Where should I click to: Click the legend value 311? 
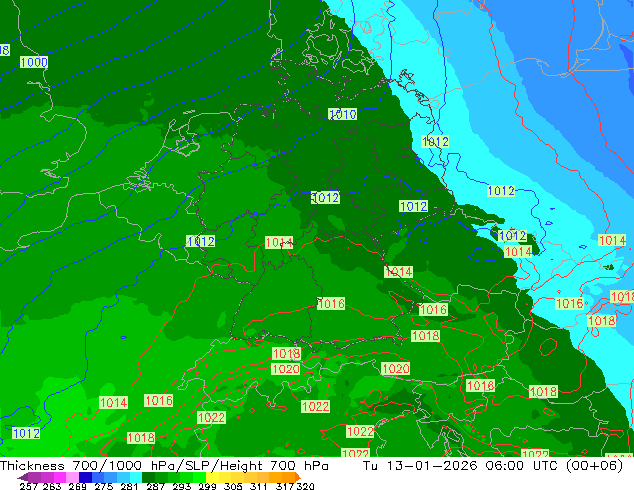click(x=258, y=486)
